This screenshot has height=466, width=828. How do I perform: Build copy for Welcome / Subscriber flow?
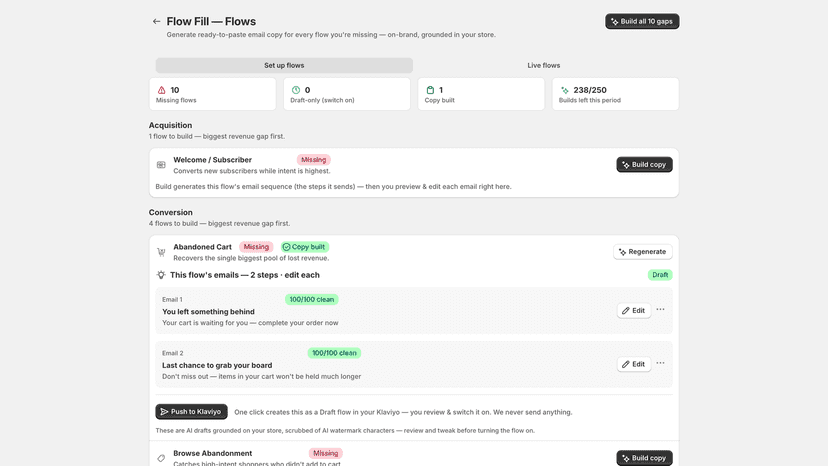coord(644,165)
